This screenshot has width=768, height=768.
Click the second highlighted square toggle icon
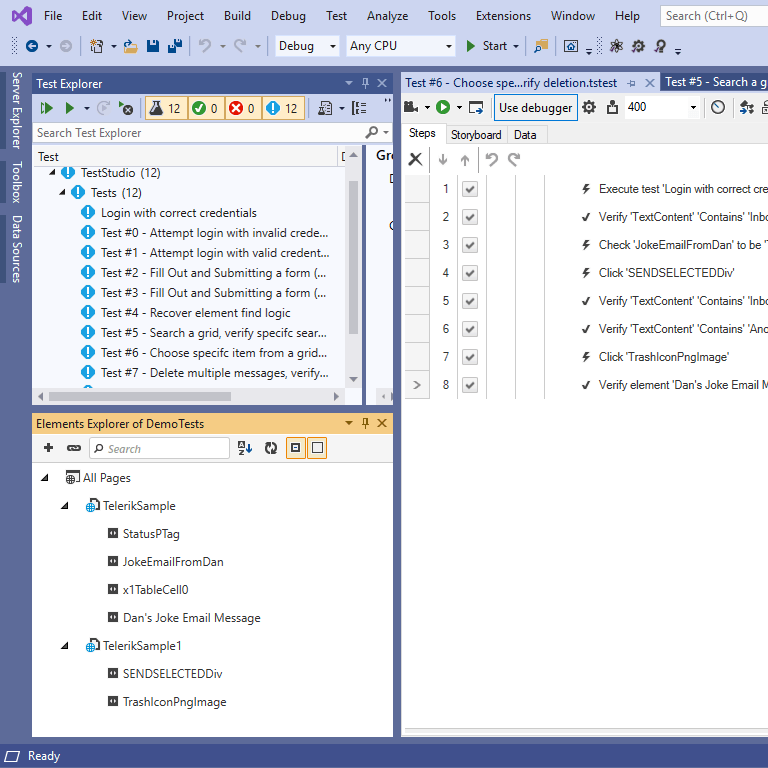point(317,448)
